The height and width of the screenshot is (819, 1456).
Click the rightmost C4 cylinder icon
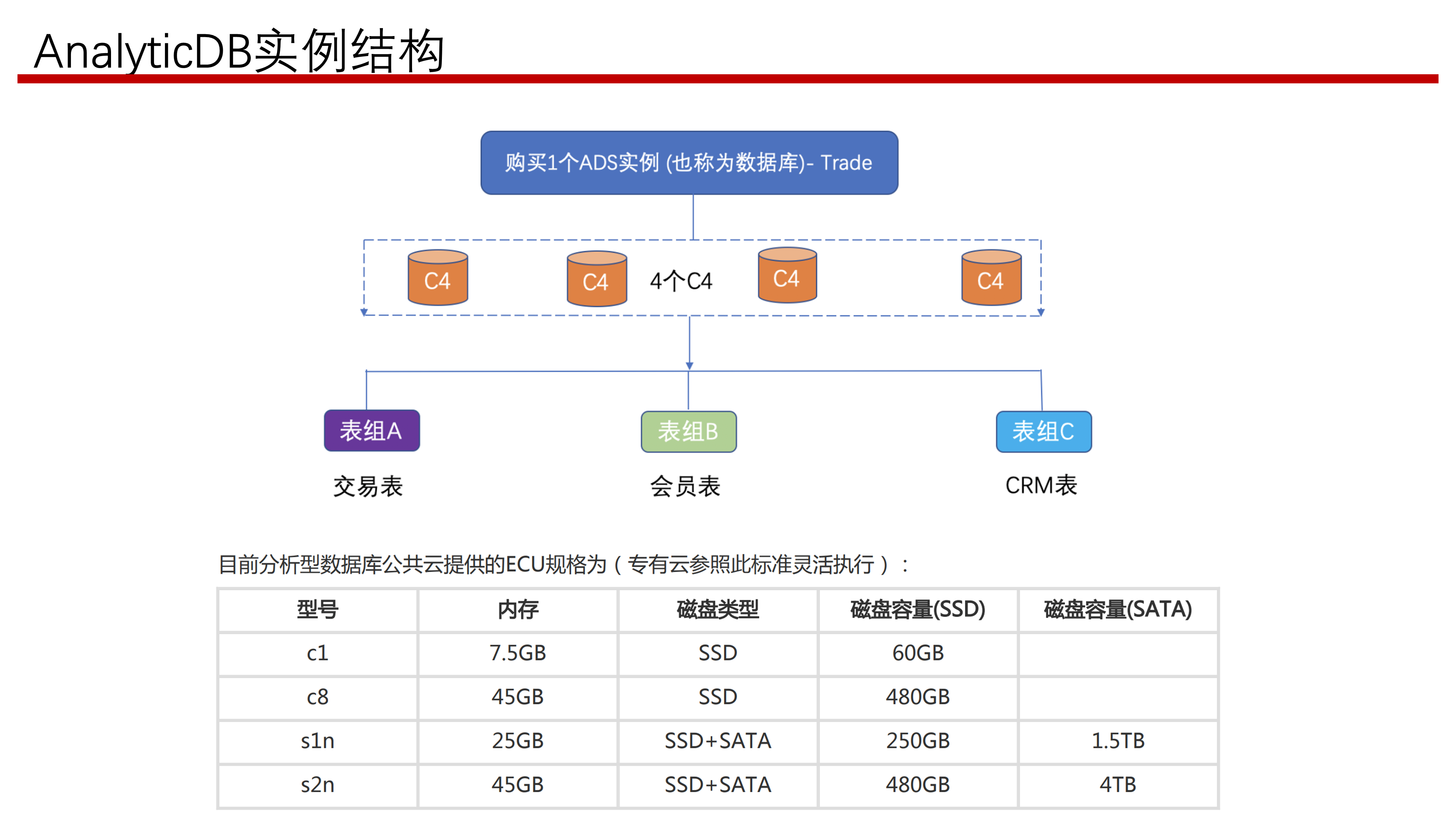point(991,279)
